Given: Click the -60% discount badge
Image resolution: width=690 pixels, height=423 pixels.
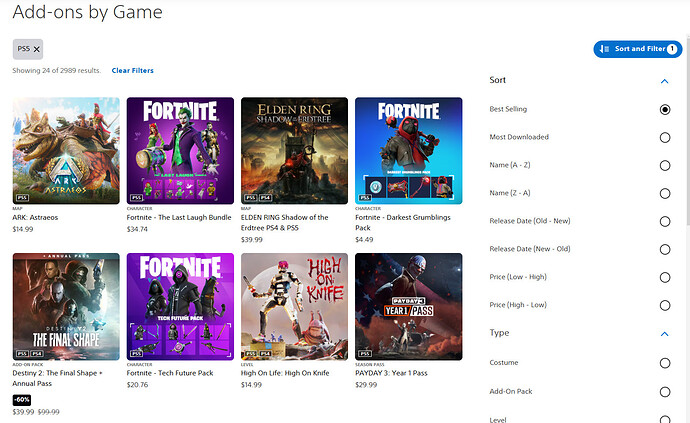Looking at the screenshot, I should click(22, 400).
